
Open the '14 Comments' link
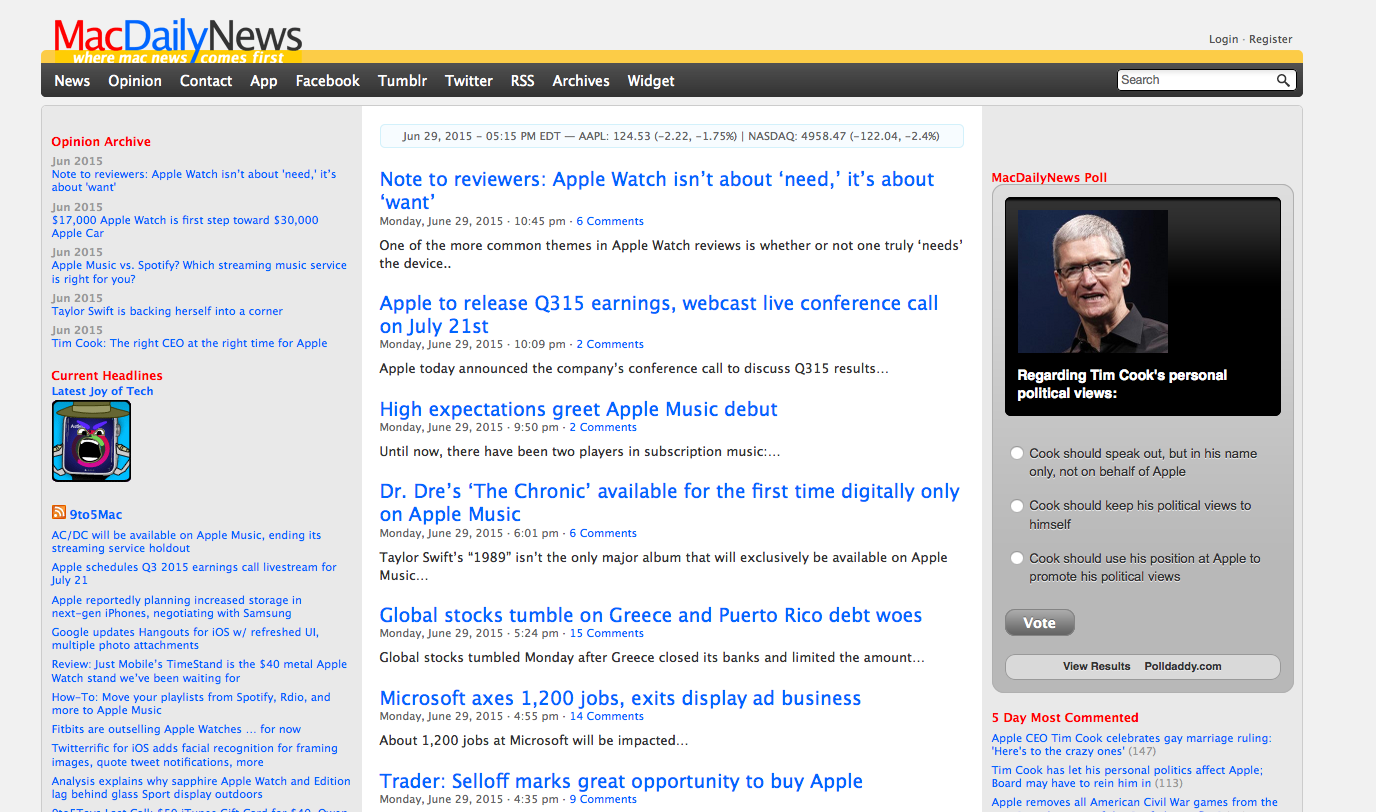tap(606, 716)
